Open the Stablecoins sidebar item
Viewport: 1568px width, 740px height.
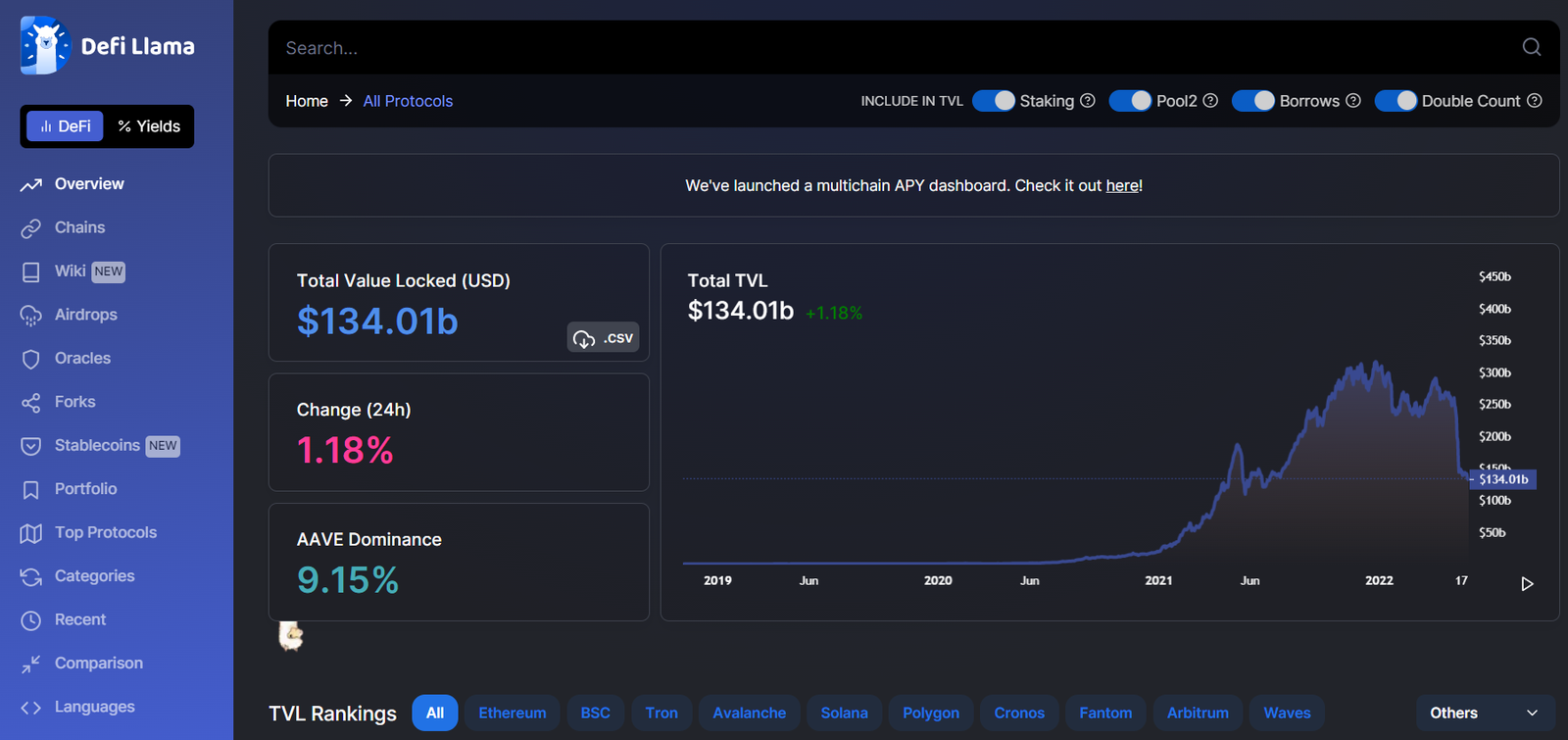point(100,446)
